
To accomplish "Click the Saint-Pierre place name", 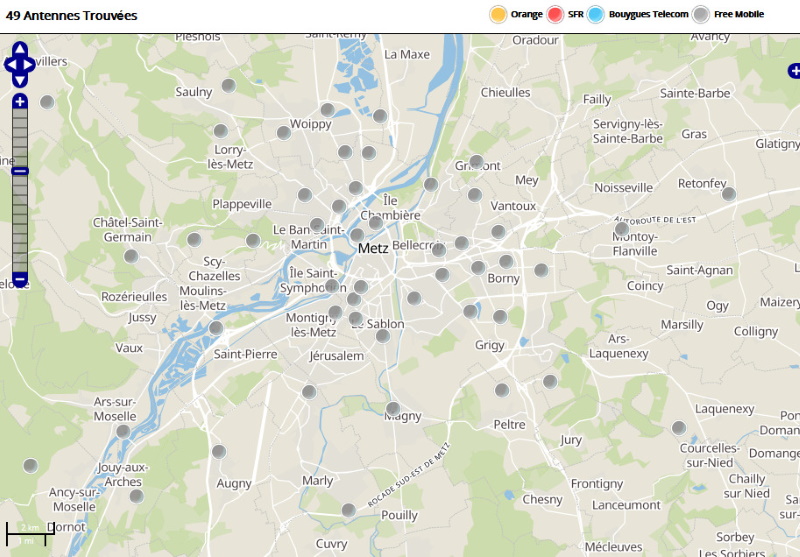I will click(x=245, y=354).
